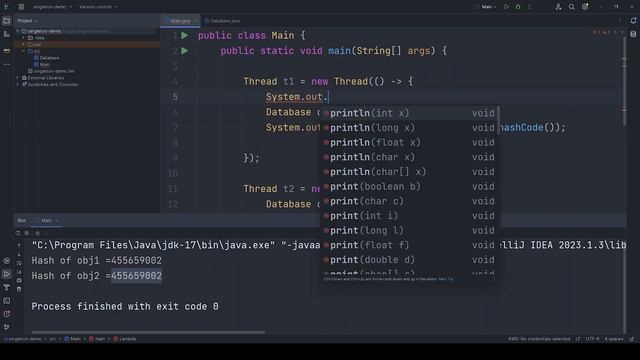The height and width of the screenshot is (360, 640).
Task: Expand the out folder
Action: point(24,44)
